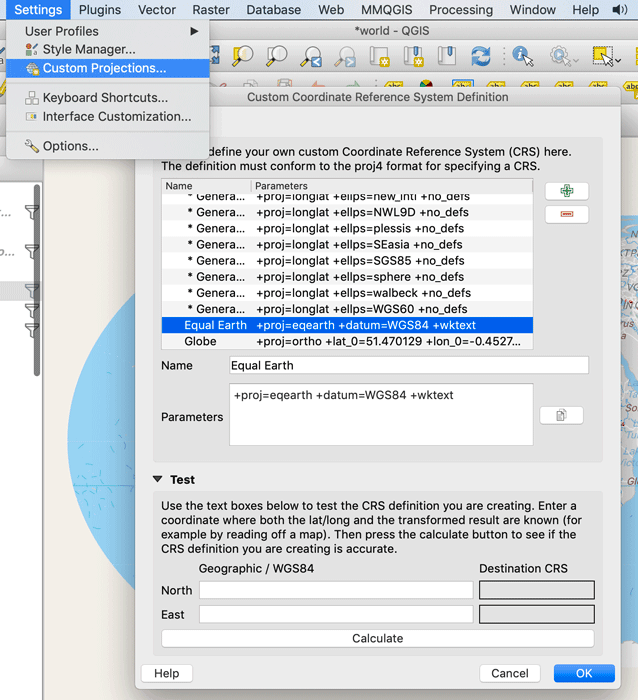This screenshot has width=638, height=700.
Task: Click the Run Feature Action gear icon
Action: coord(559,56)
